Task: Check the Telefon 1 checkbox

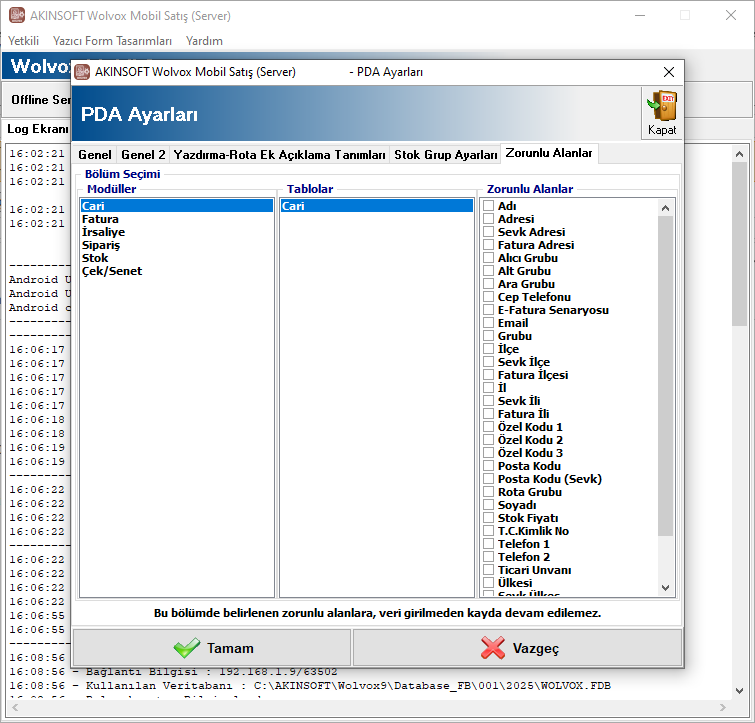Action: tap(488, 543)
